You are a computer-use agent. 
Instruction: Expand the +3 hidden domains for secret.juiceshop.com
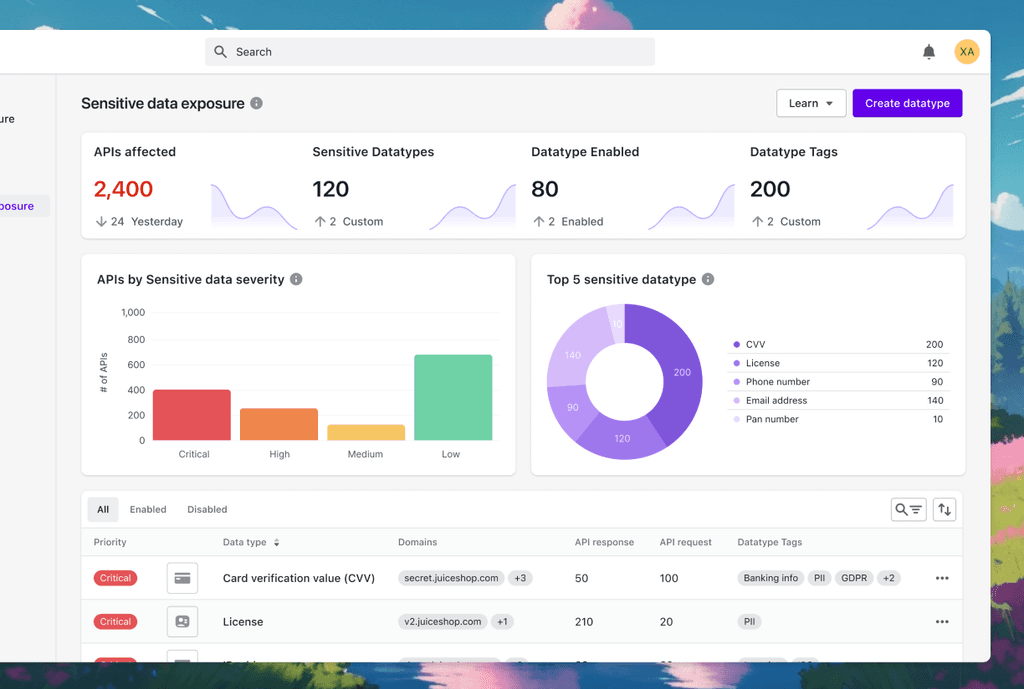pos(521,578)
